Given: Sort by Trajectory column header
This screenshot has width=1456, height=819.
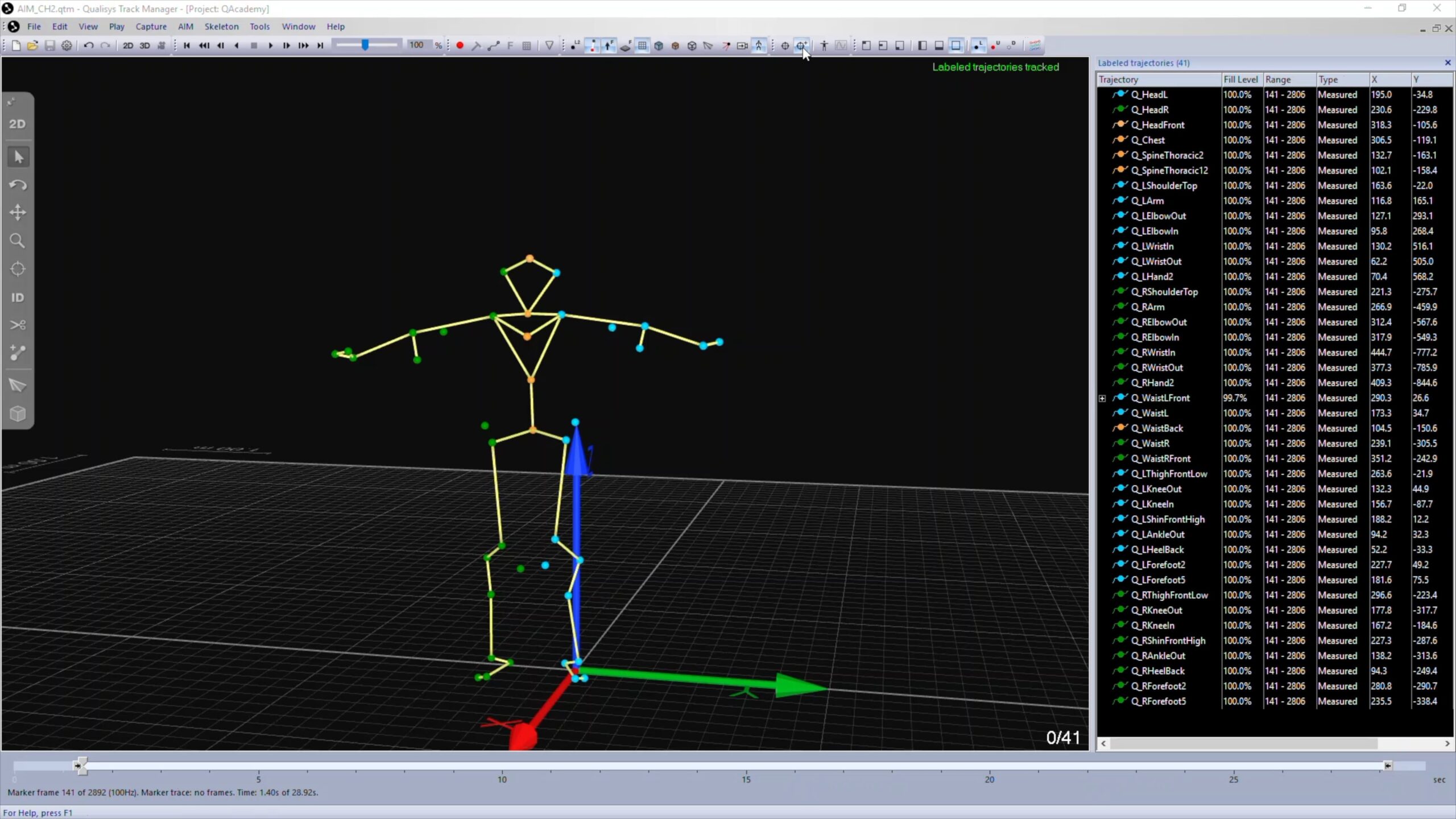Looking at the screenshot, I should (1159, 80).
